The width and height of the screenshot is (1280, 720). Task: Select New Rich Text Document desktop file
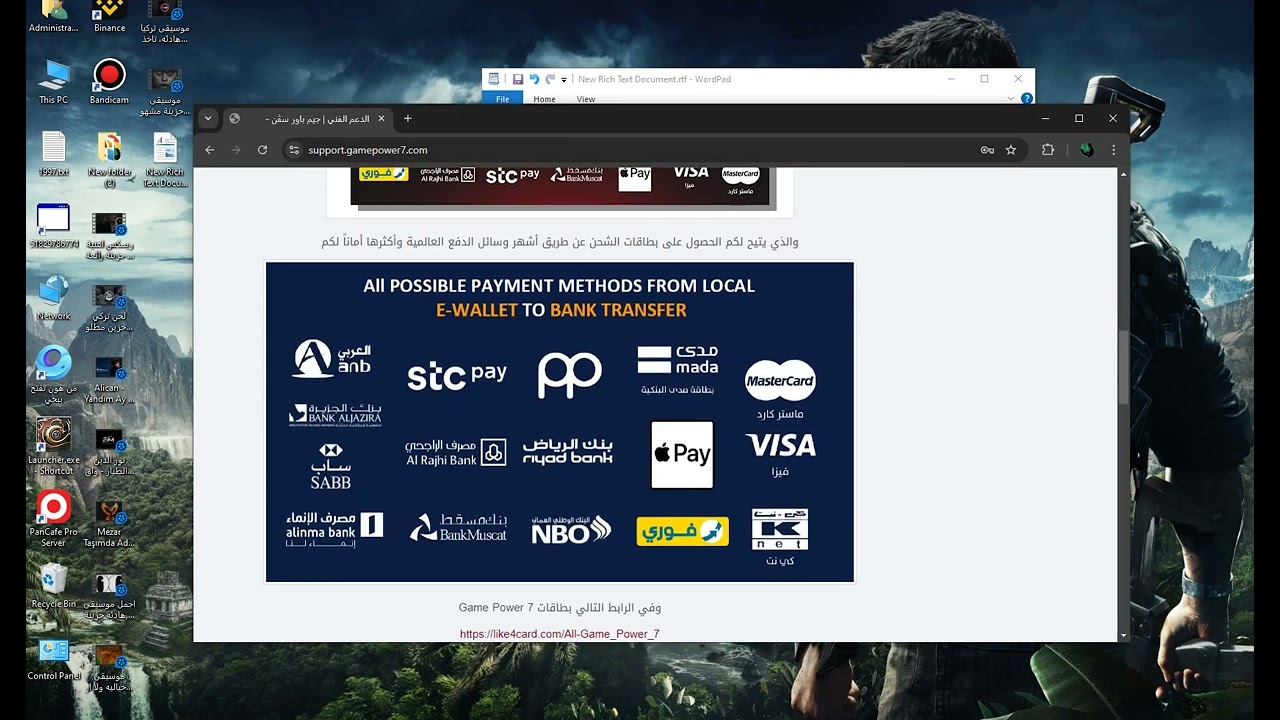pos(165,160)
